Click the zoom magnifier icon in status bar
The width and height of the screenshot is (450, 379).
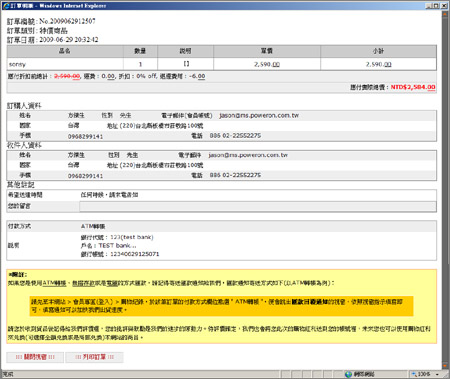(x=415, y=374)
